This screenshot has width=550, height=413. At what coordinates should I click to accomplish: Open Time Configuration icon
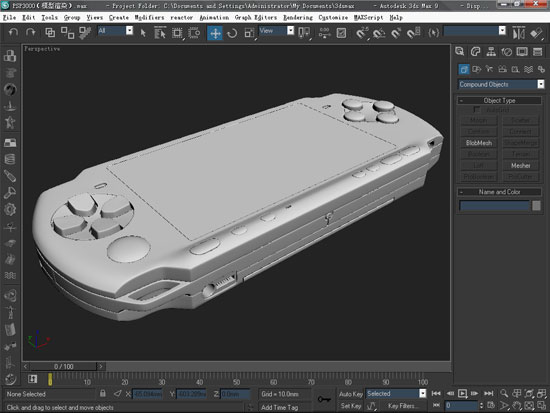[x=491, y=406]
